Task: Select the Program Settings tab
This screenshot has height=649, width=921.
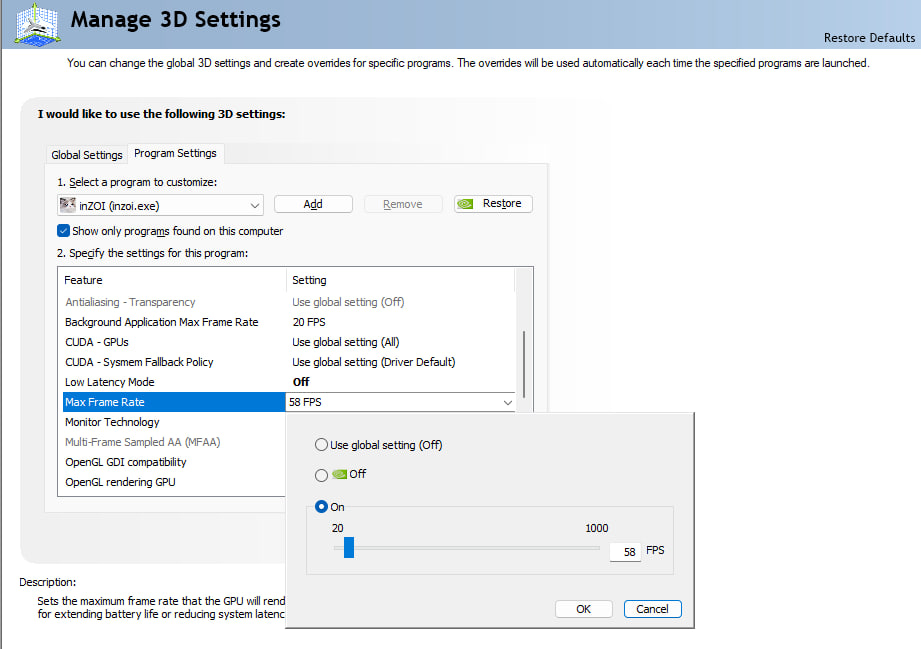Action: pos(175,153)
